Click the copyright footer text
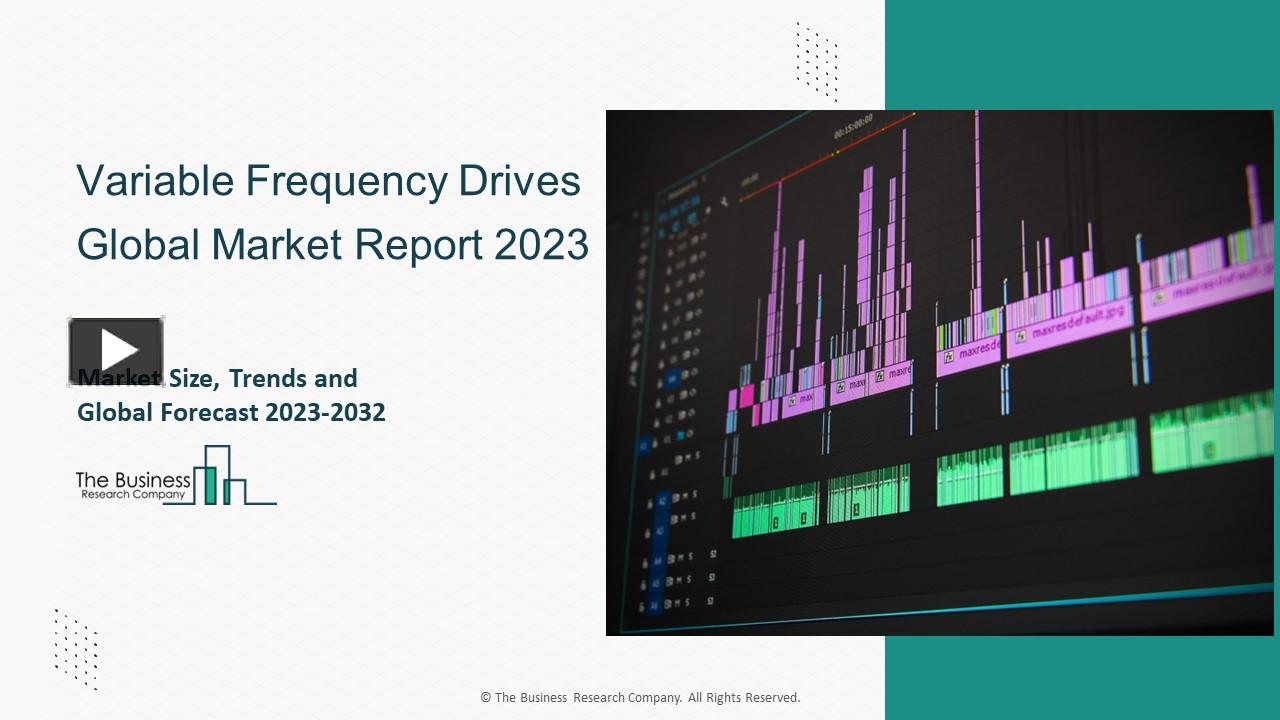 pyautogui.click(x=640, y=697)
